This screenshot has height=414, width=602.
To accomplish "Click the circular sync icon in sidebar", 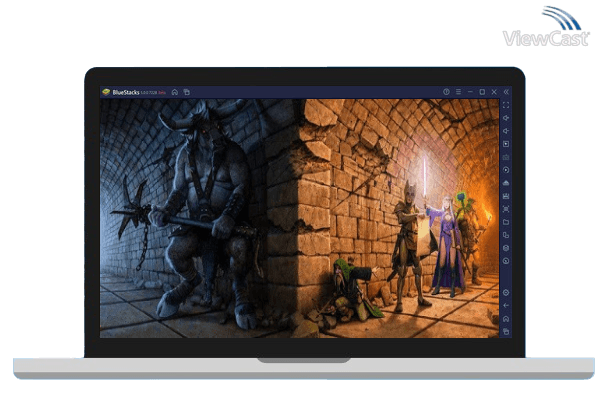I will (506, 261).
